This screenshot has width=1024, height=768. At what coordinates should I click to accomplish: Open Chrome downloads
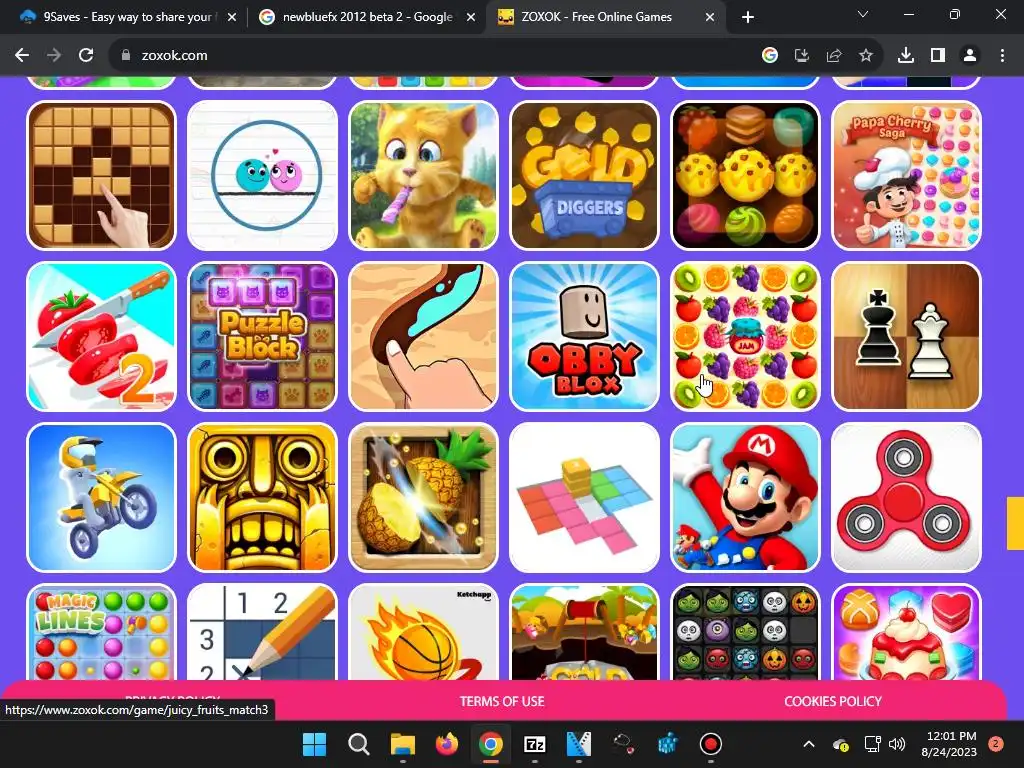point(906,56)
